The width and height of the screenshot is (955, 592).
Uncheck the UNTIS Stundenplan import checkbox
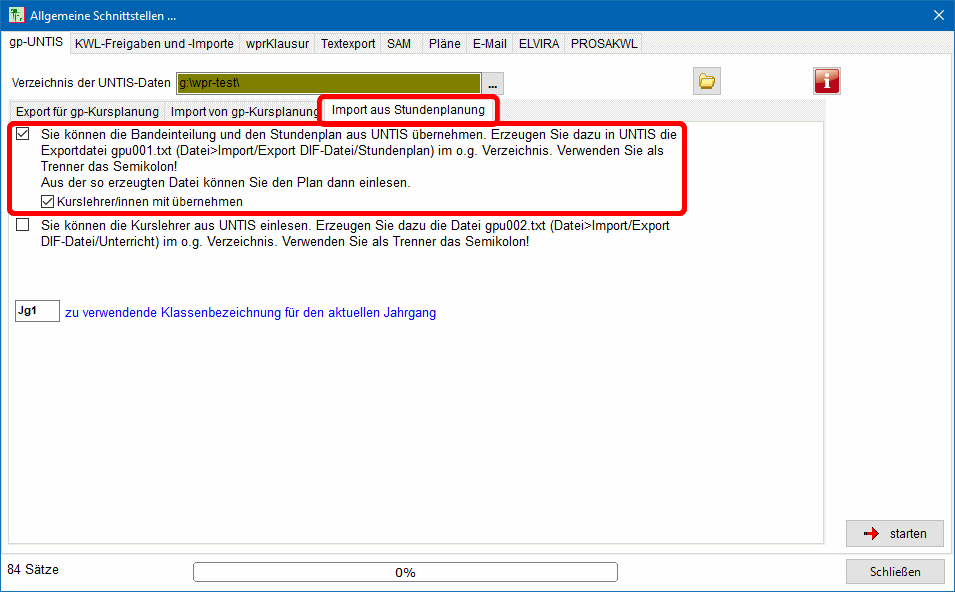point(22,134)
